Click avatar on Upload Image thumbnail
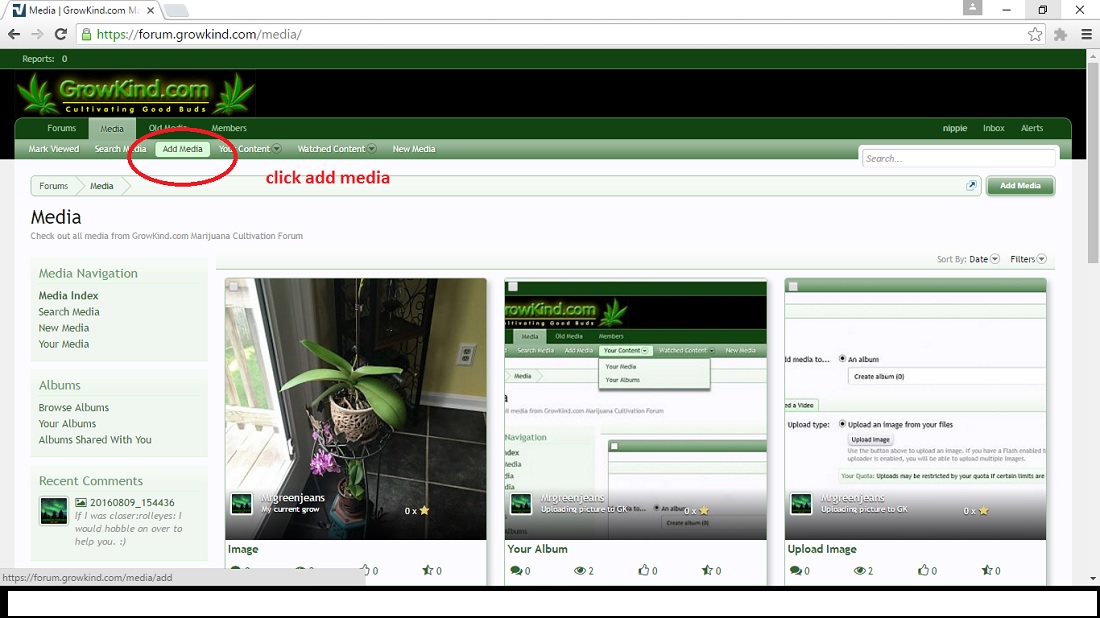This screenshot has height=618, width=1100. (x=800, y=504)
